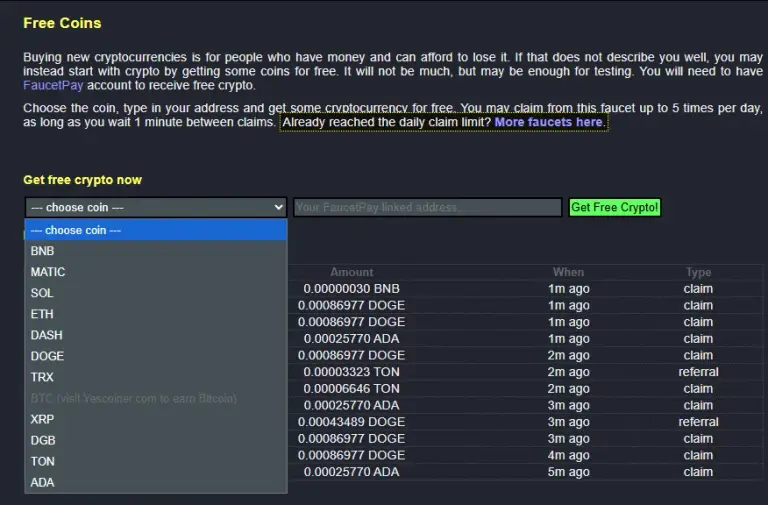Click the Amount column header

[351, 272]
